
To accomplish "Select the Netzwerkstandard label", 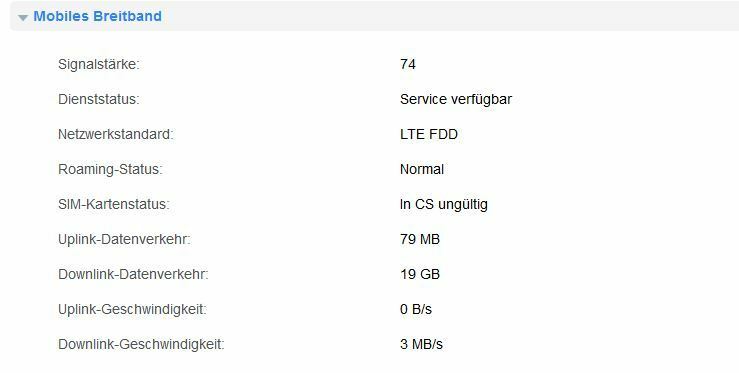I will coord(115,134).
